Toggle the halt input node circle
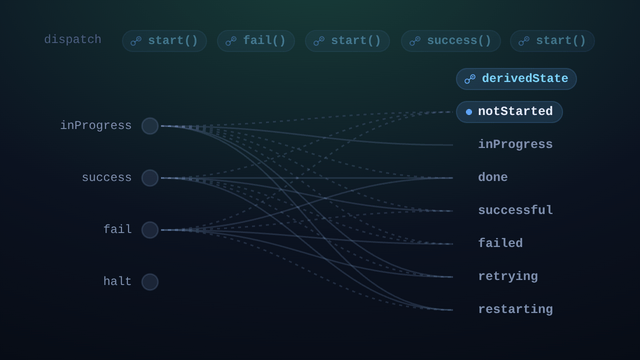This screenshot has height=360, width=640. point(150,282)
